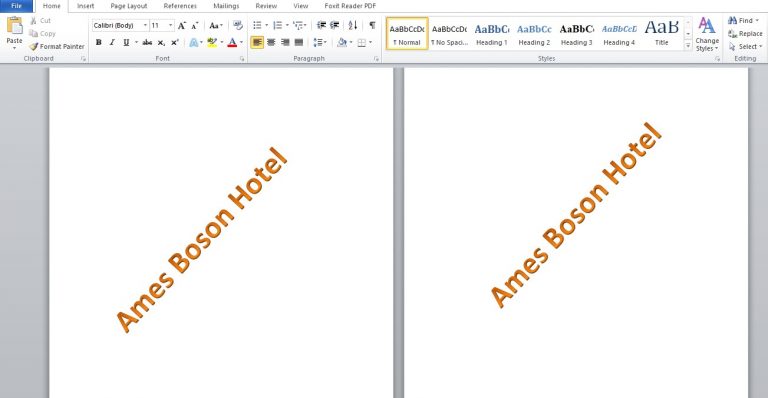This screenshot has width=768, height=398.
Task: Apply subscript formatting
Action: tap(161, 43)
